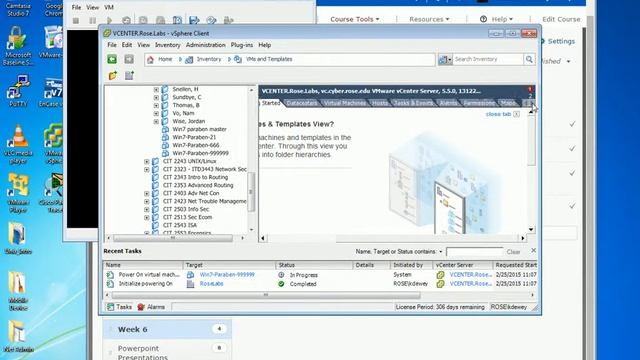The width and height of the screenshot is (640, 360).
Task: Switch to the Datacenters tab
Action: [302, 103]
